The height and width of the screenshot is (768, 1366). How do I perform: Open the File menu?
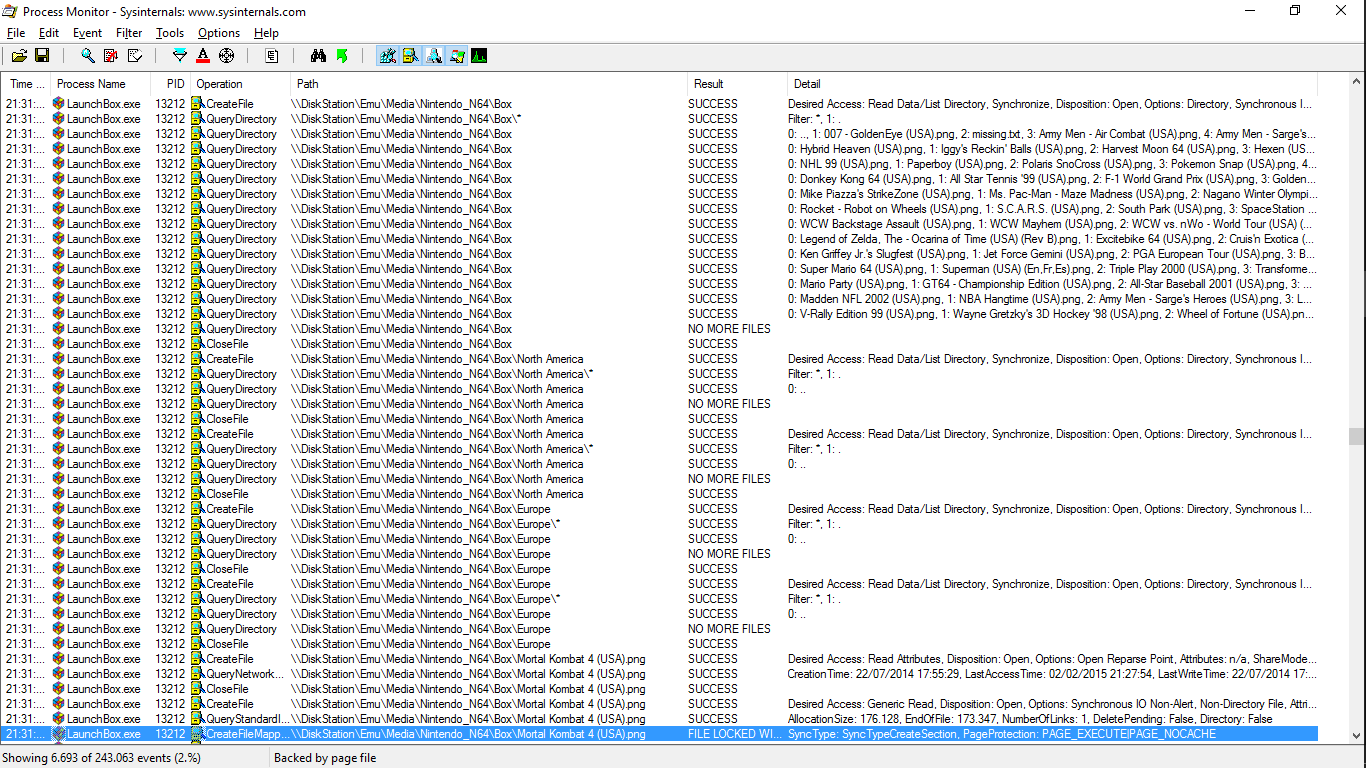click(x=16, y=33)
